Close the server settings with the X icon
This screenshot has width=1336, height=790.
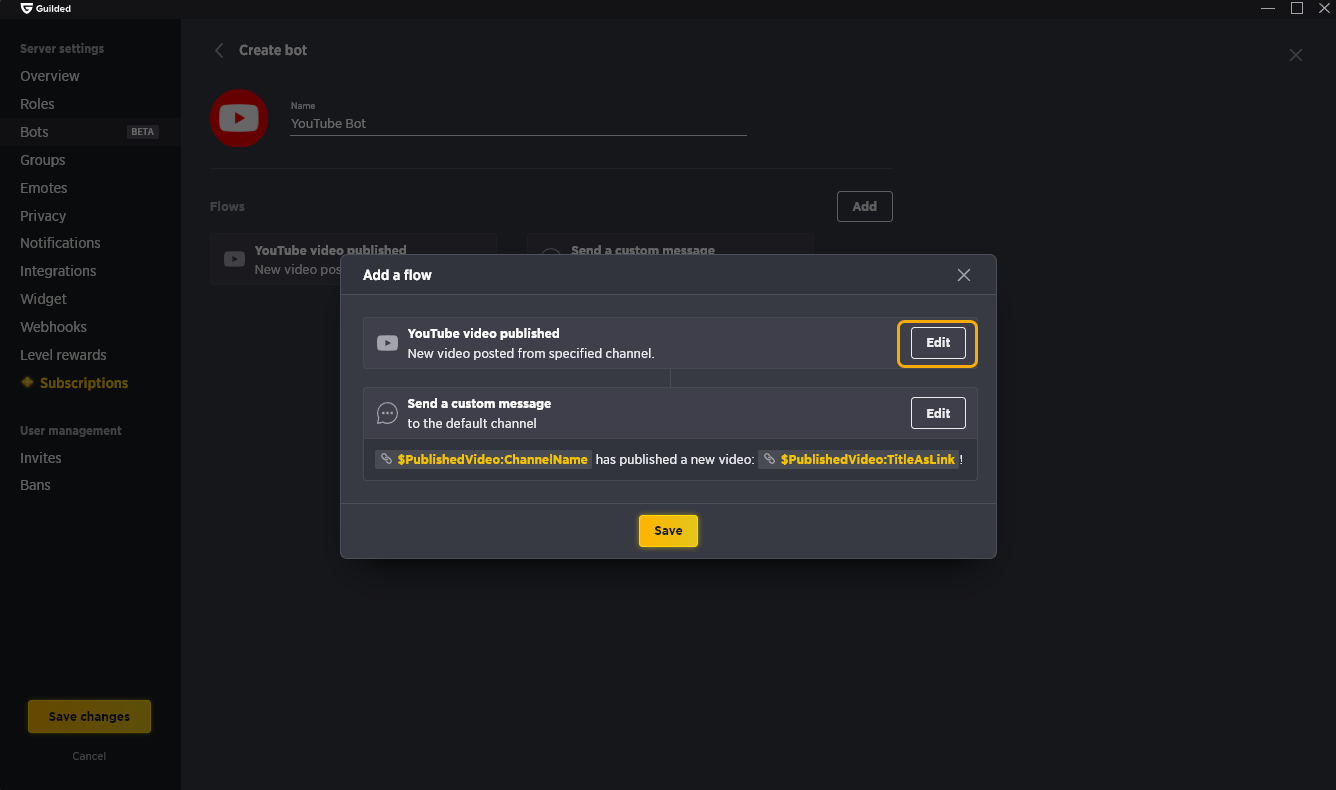pyautogui.click(x=1296, y=55)
